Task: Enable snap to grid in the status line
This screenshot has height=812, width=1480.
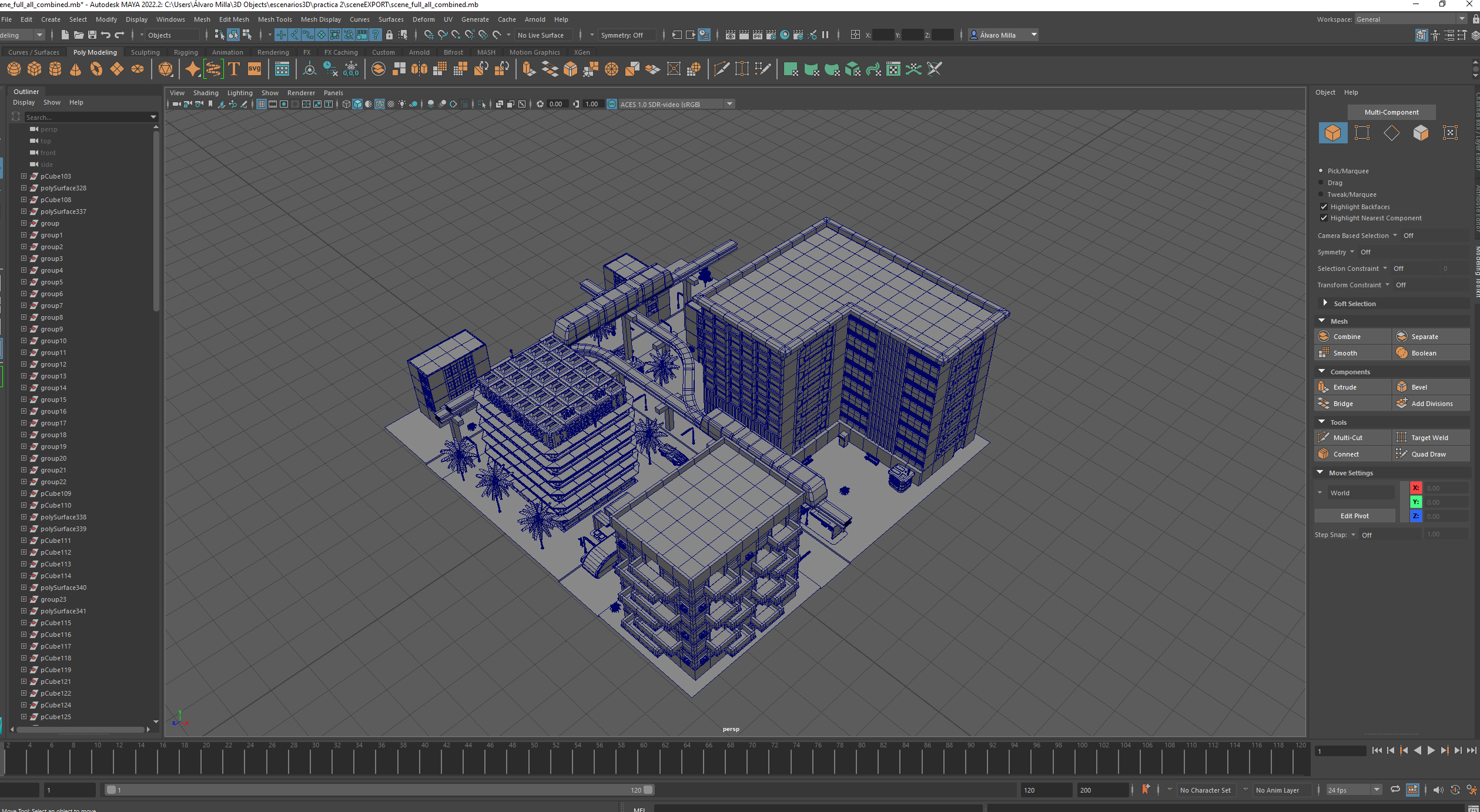Action: point(281,35)
